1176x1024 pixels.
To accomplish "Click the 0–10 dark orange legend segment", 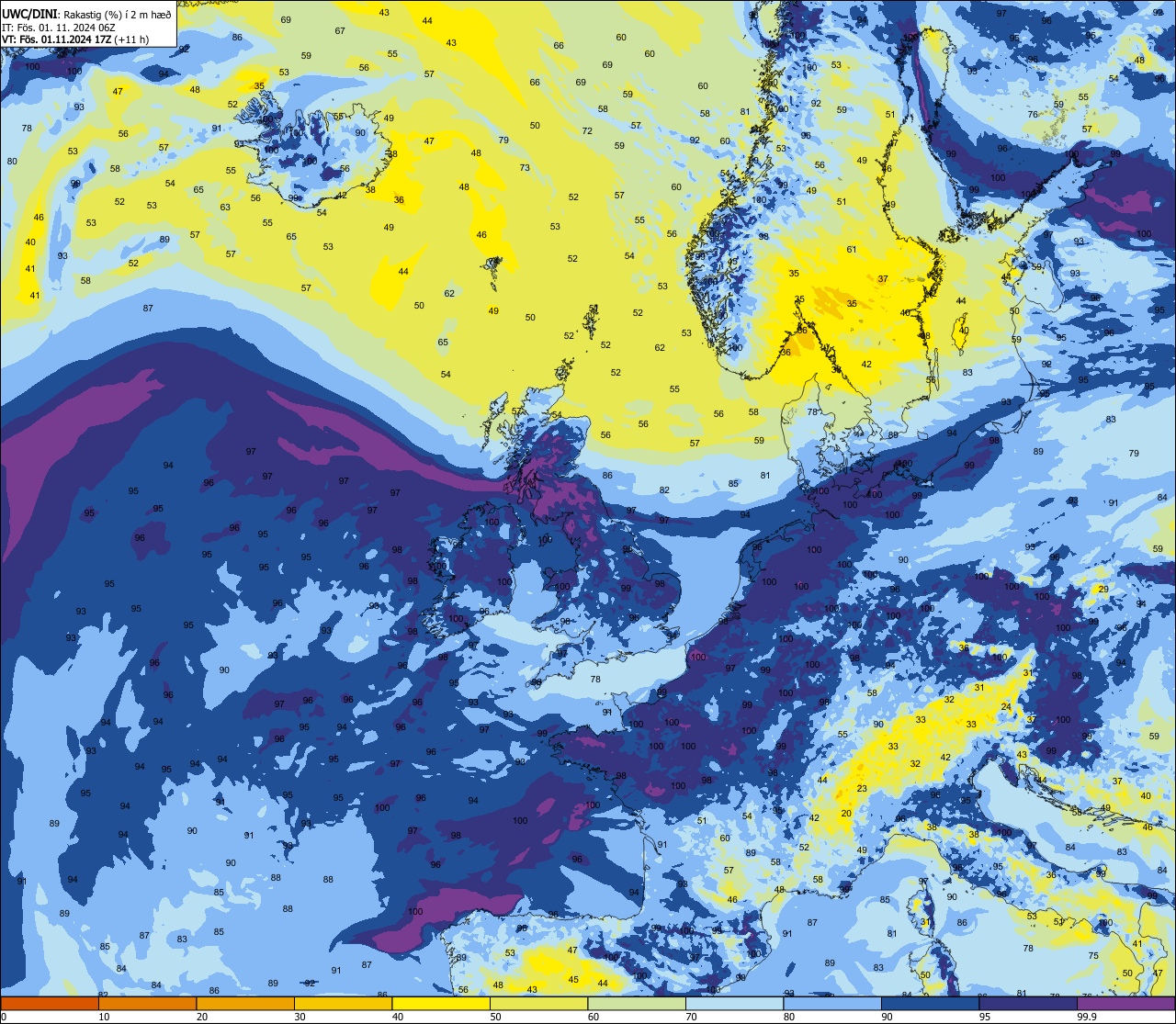I will [x=50, y=1004].
